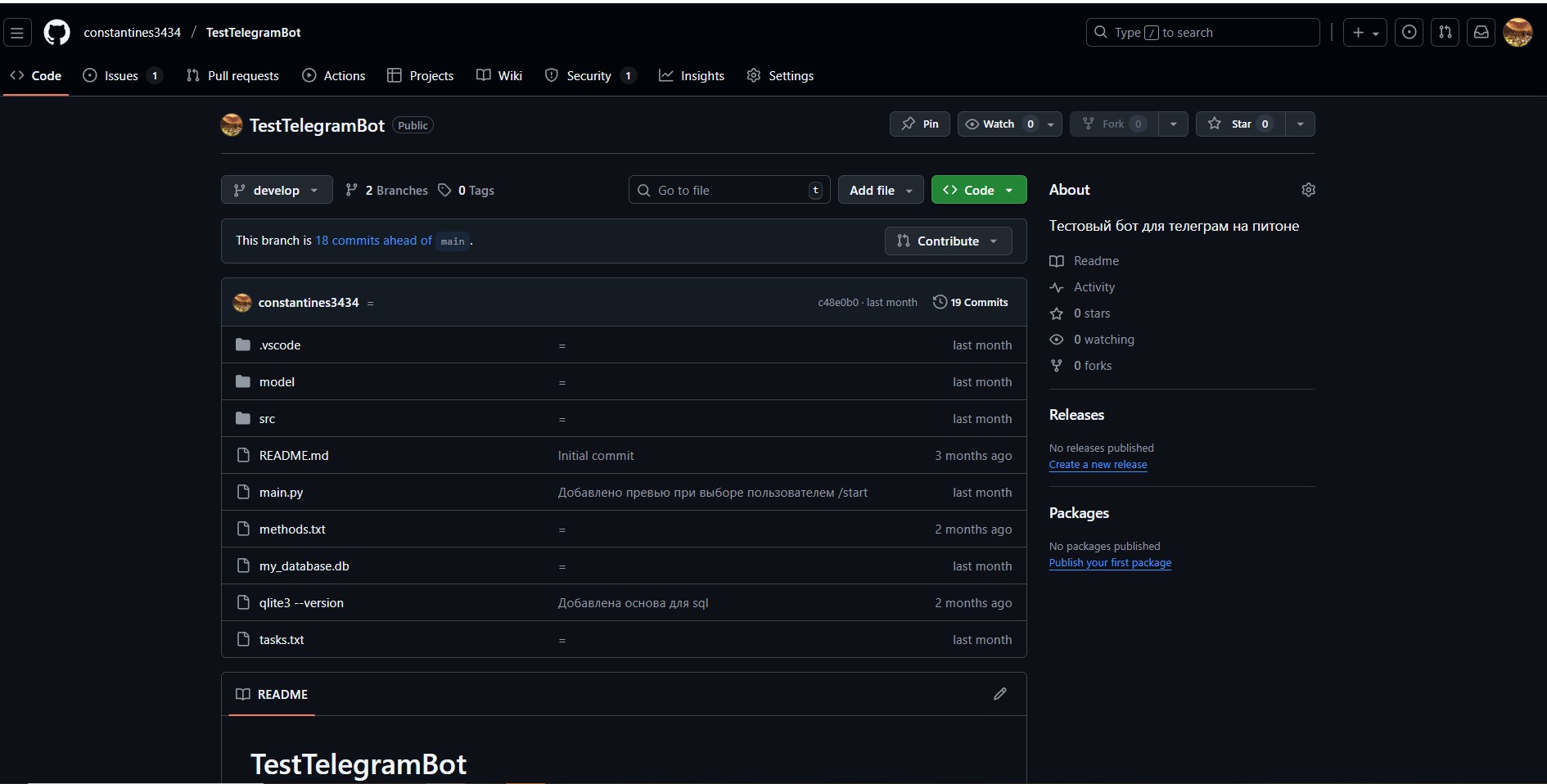The width and height of the screenshot is (1547, 784).
Task: Click the tasks.txt file icon
Action: pyautogui.click(x=243, y=639)
